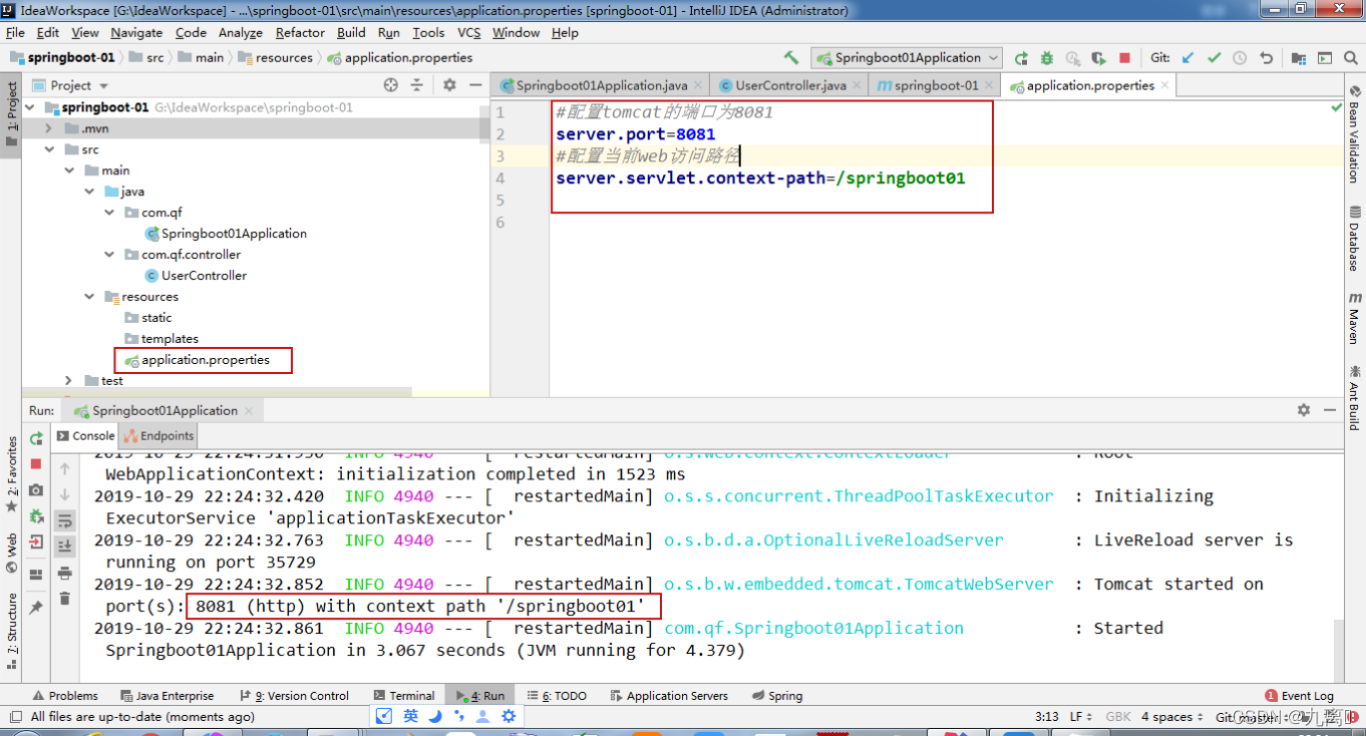Click the server.port=8081 line in the editor
Viewport: 1366px width, 736px height.
(x=636, y=134)
